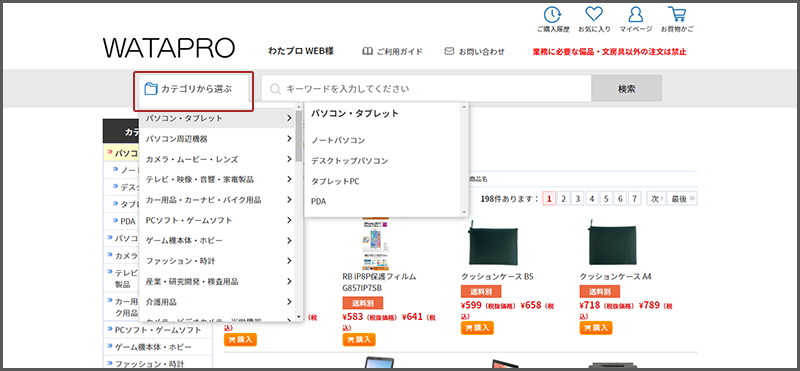Expand PCソフト・ゲームソフト submenu chevron
This screenshot has width=800, height=371.
tap(289, 220)
